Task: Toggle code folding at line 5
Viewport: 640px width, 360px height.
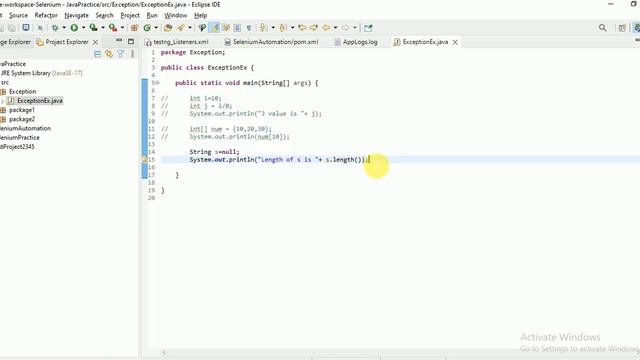Action: (157, 83)
